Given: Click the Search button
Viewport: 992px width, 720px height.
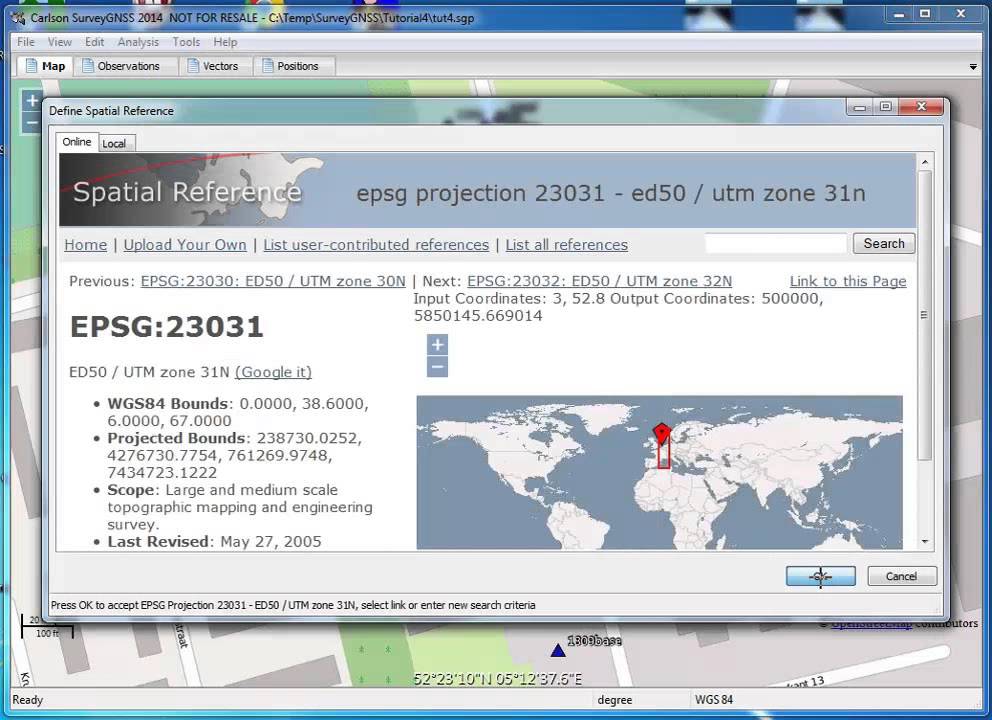Looking at the screenshot, I should click(884, 244).
